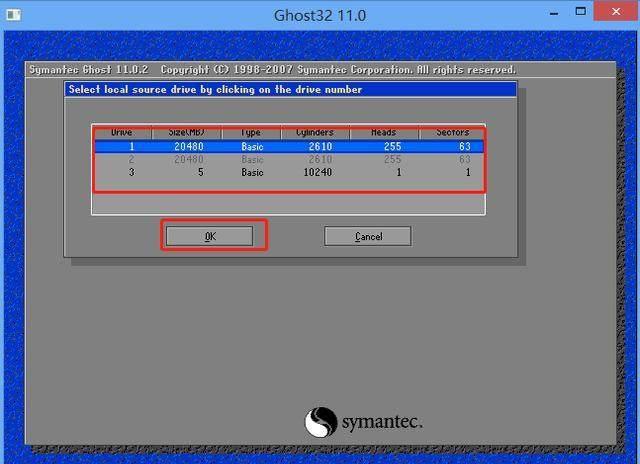This screenshot has height=464, width=640.
Task: Click the Symantec Ghost 11.0.2 copyright text
Action: point(272,70)
